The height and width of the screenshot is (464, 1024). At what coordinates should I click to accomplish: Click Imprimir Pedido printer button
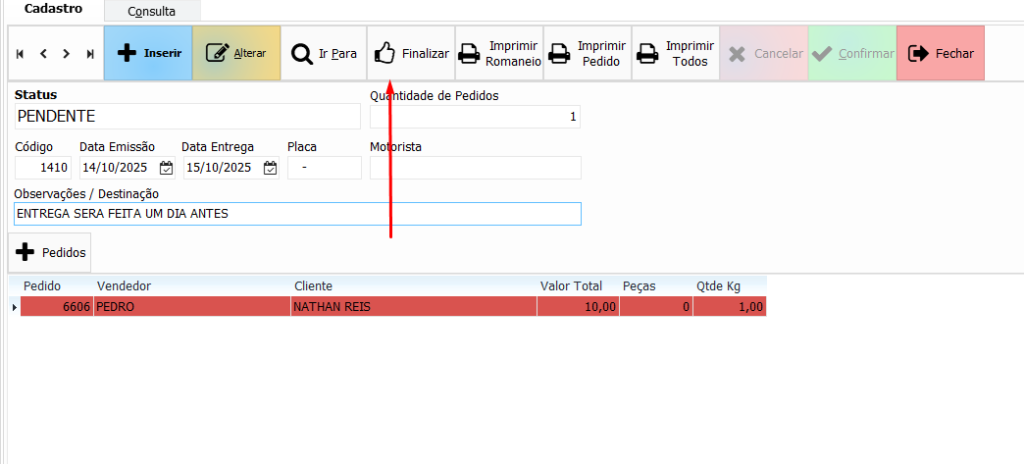tap(588, 54)
